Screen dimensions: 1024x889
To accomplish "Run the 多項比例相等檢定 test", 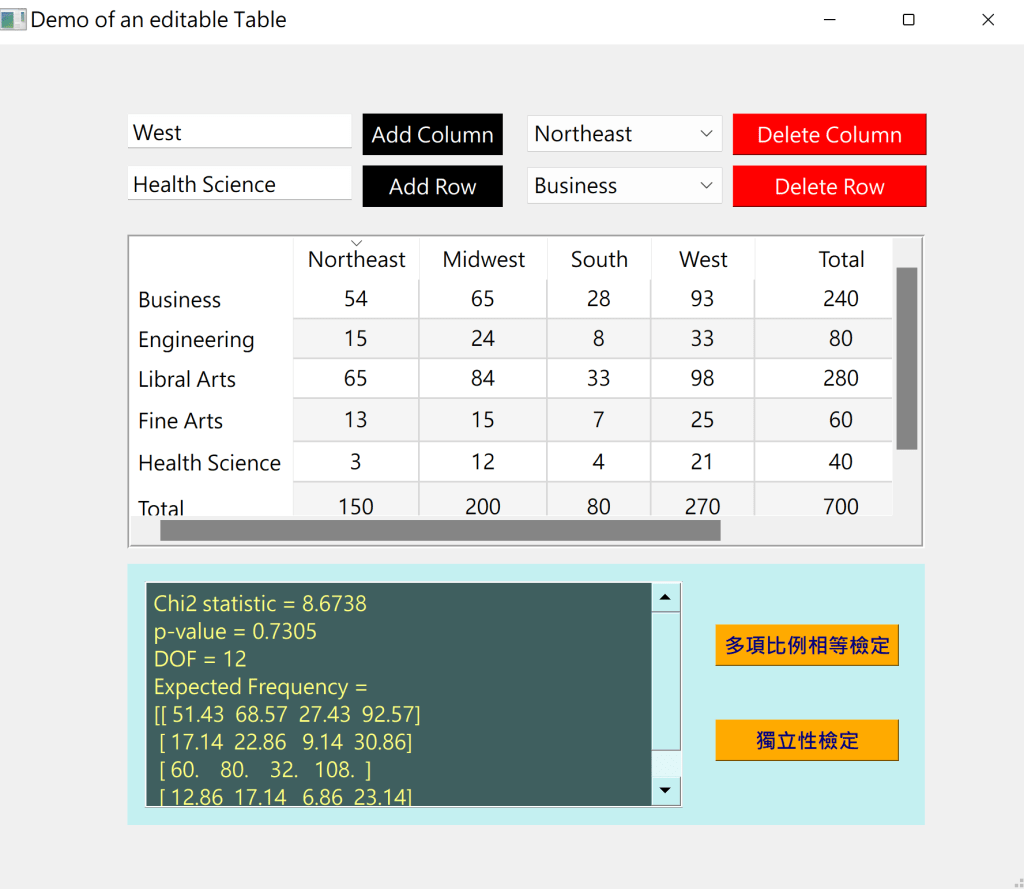I will pyautogui.click(x=806, y=645).
